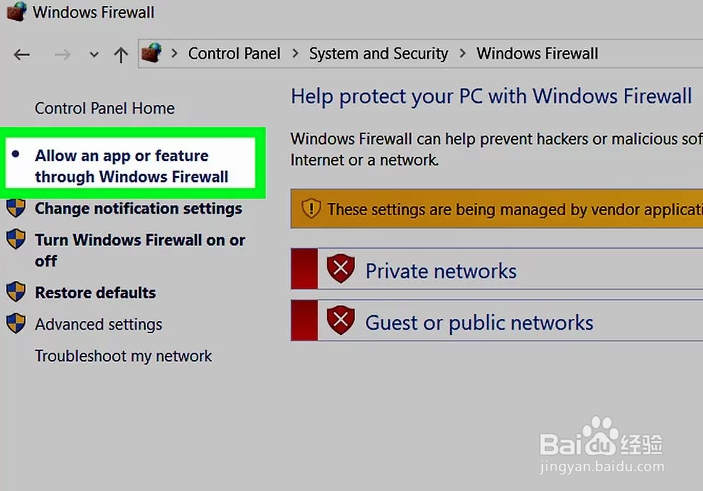
Task: Go to Control Panel Home
Action: point(104,108)
